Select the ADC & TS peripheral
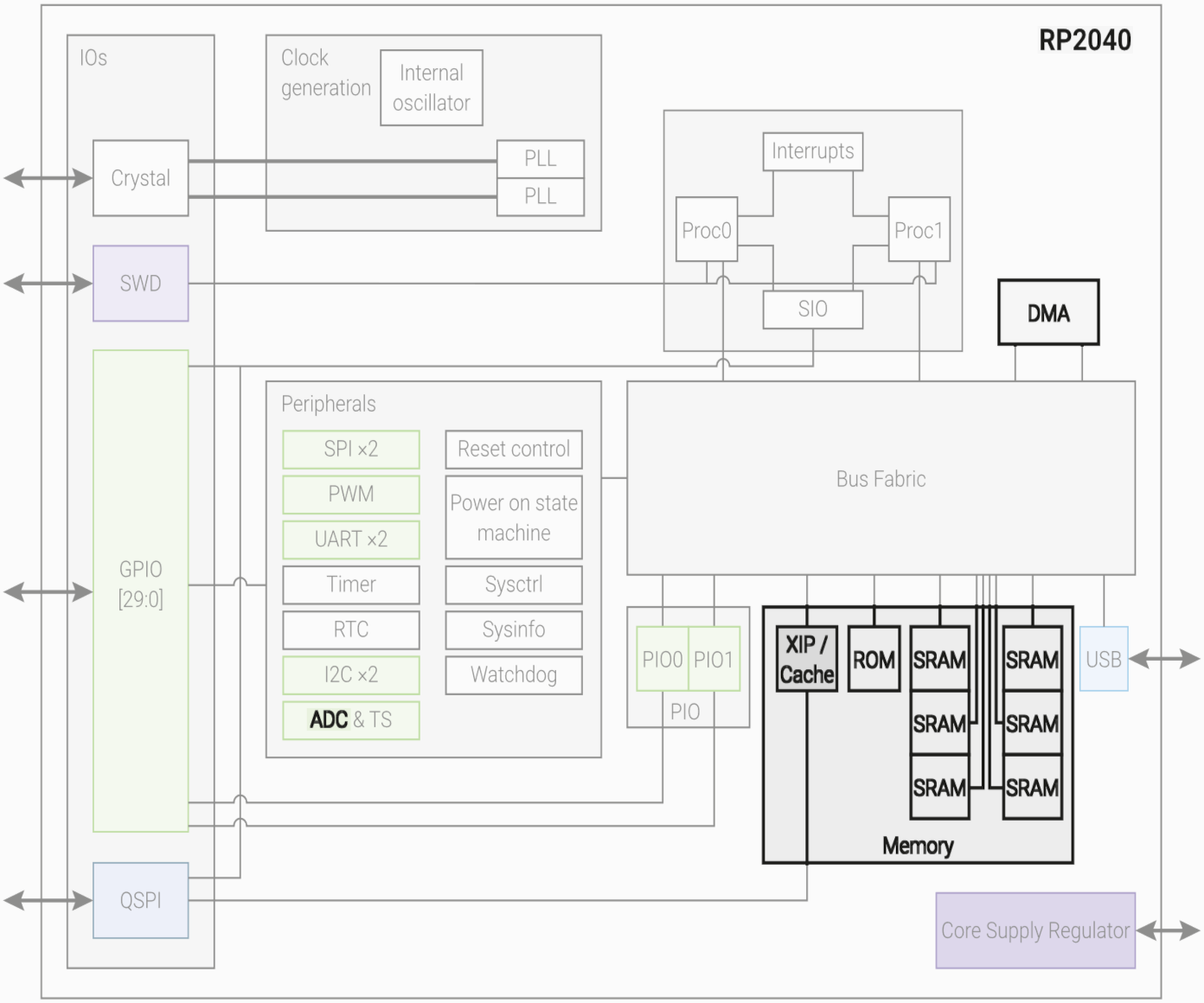 (x=351, y=720)
